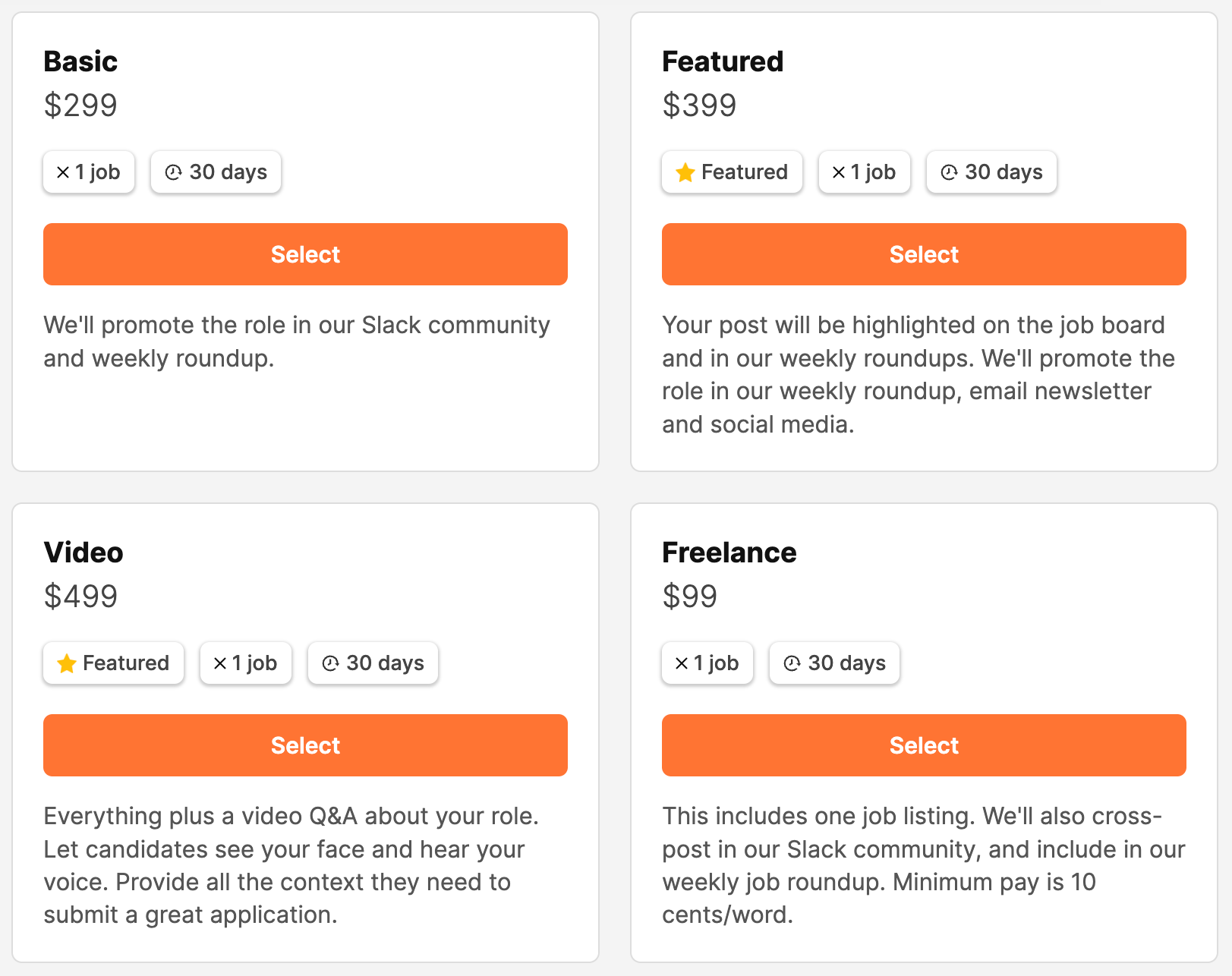
Task: Click the 1 job badge on the Featured plan
Action: tap(864, 172)
